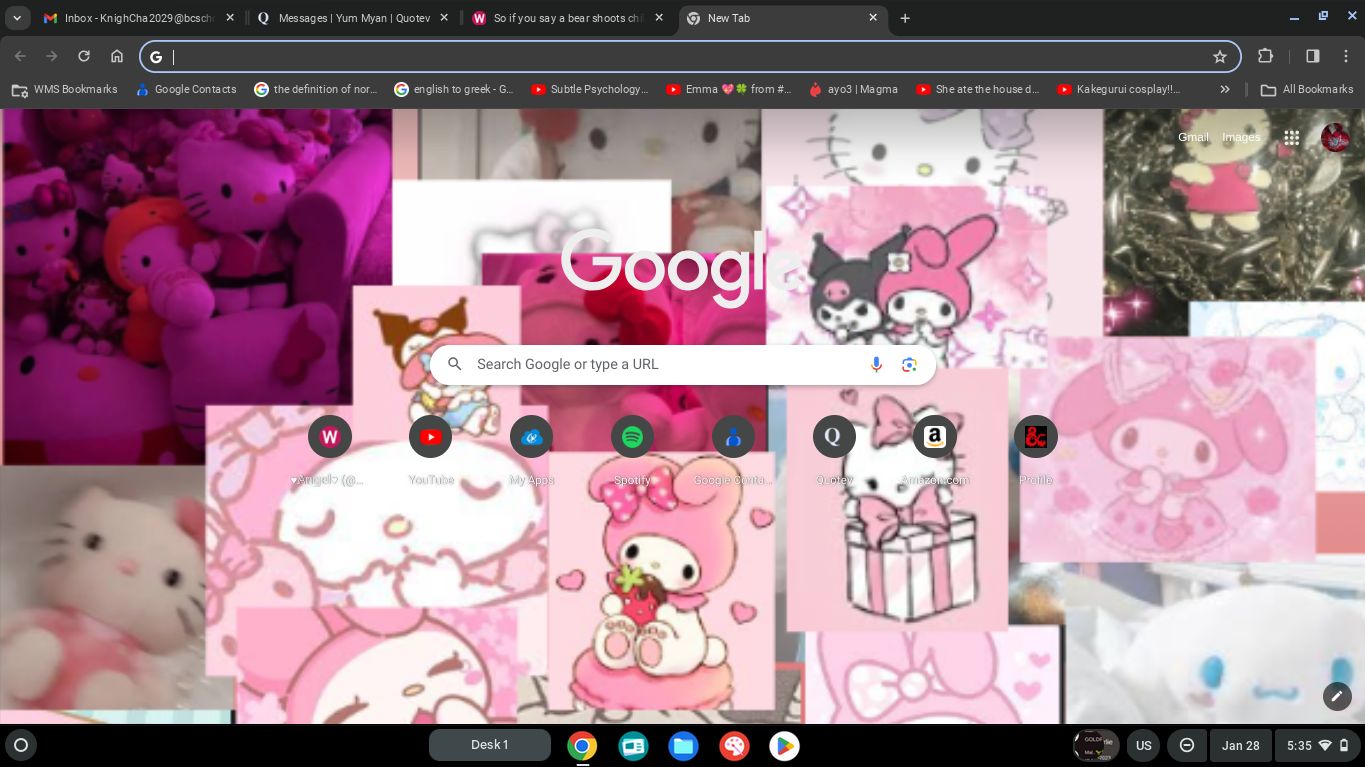The height and width of the screenshot is (767, 1365).
Task: Click the Gmail link
Action: [1193, 137]
